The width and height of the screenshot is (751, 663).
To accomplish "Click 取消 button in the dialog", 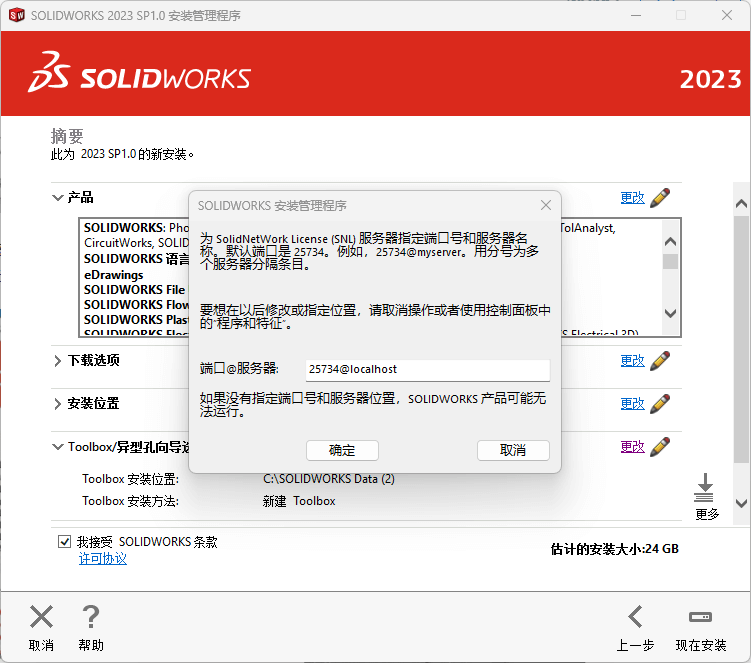I will (x=513, y=450).
